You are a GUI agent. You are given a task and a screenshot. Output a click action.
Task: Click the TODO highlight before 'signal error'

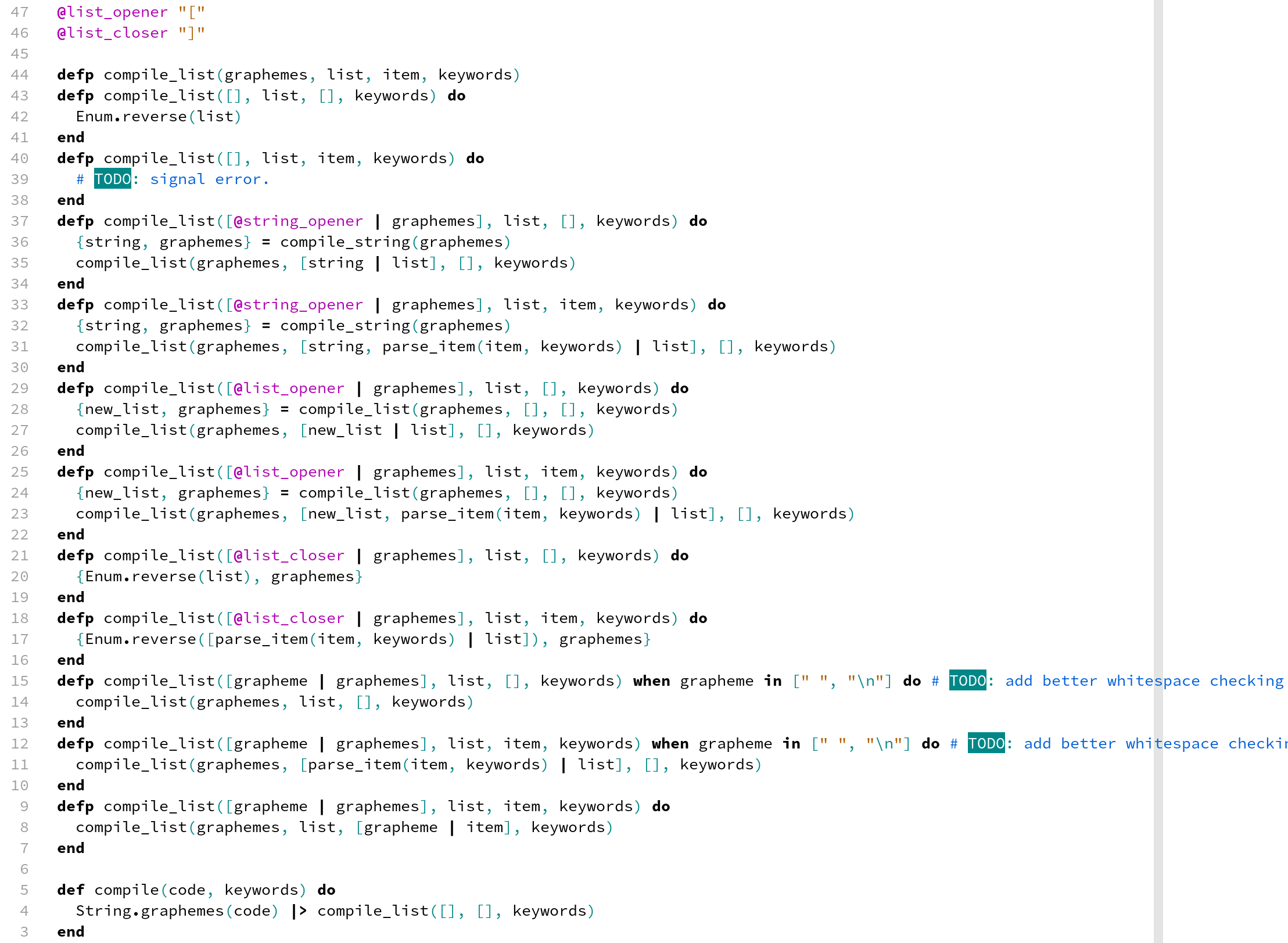click(x=112, y=179)
